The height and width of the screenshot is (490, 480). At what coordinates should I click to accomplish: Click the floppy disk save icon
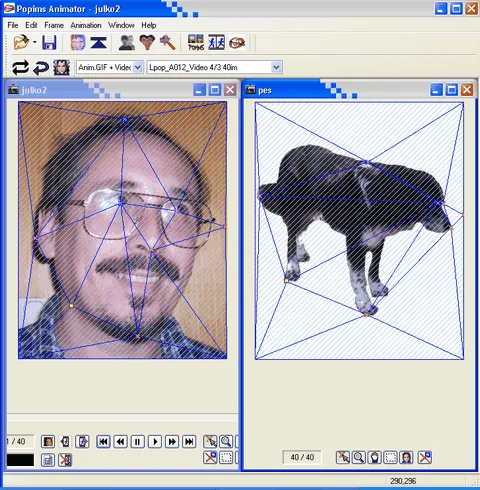[x=49, y=43]
